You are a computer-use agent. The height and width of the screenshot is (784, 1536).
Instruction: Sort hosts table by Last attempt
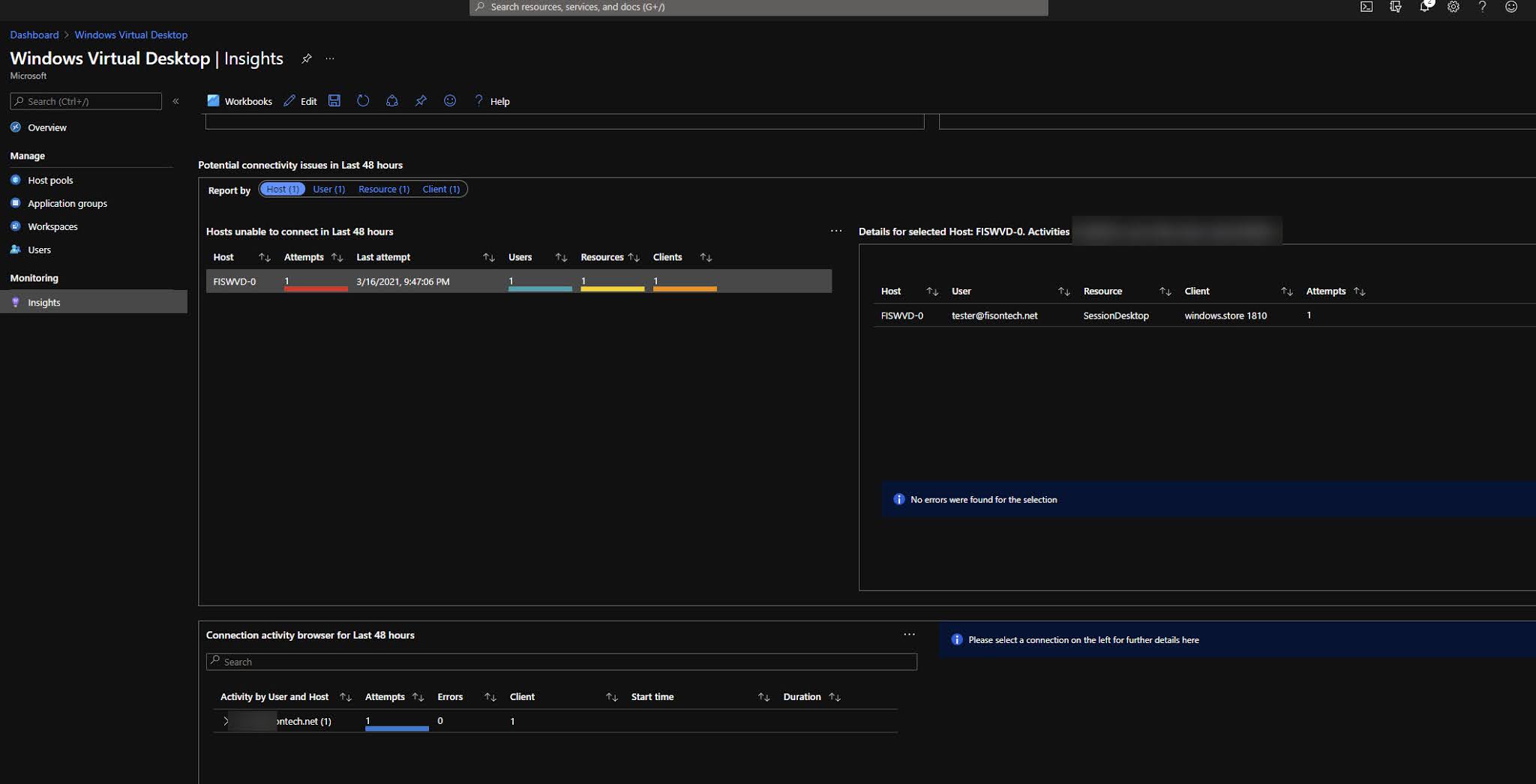tap(489, 257)
